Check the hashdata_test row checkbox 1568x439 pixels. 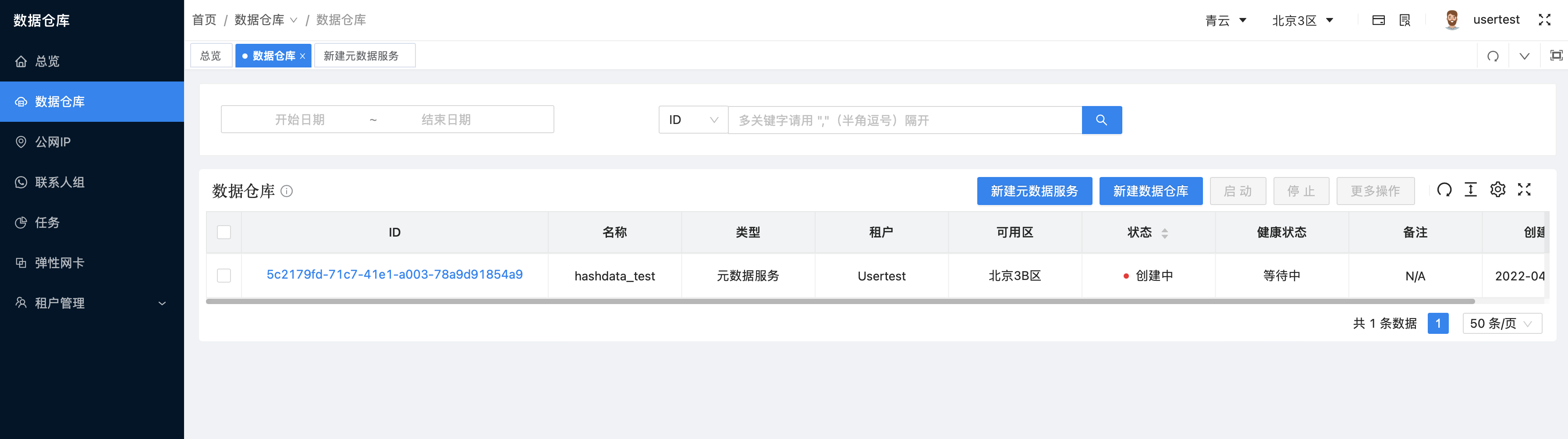point(223,275)
